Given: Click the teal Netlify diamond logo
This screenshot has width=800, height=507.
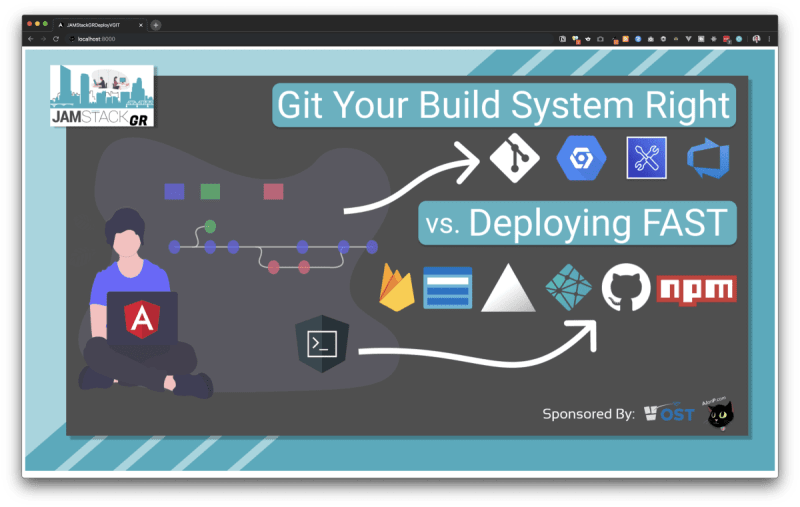Looking at the screenshot, I should tap(568, 288).
